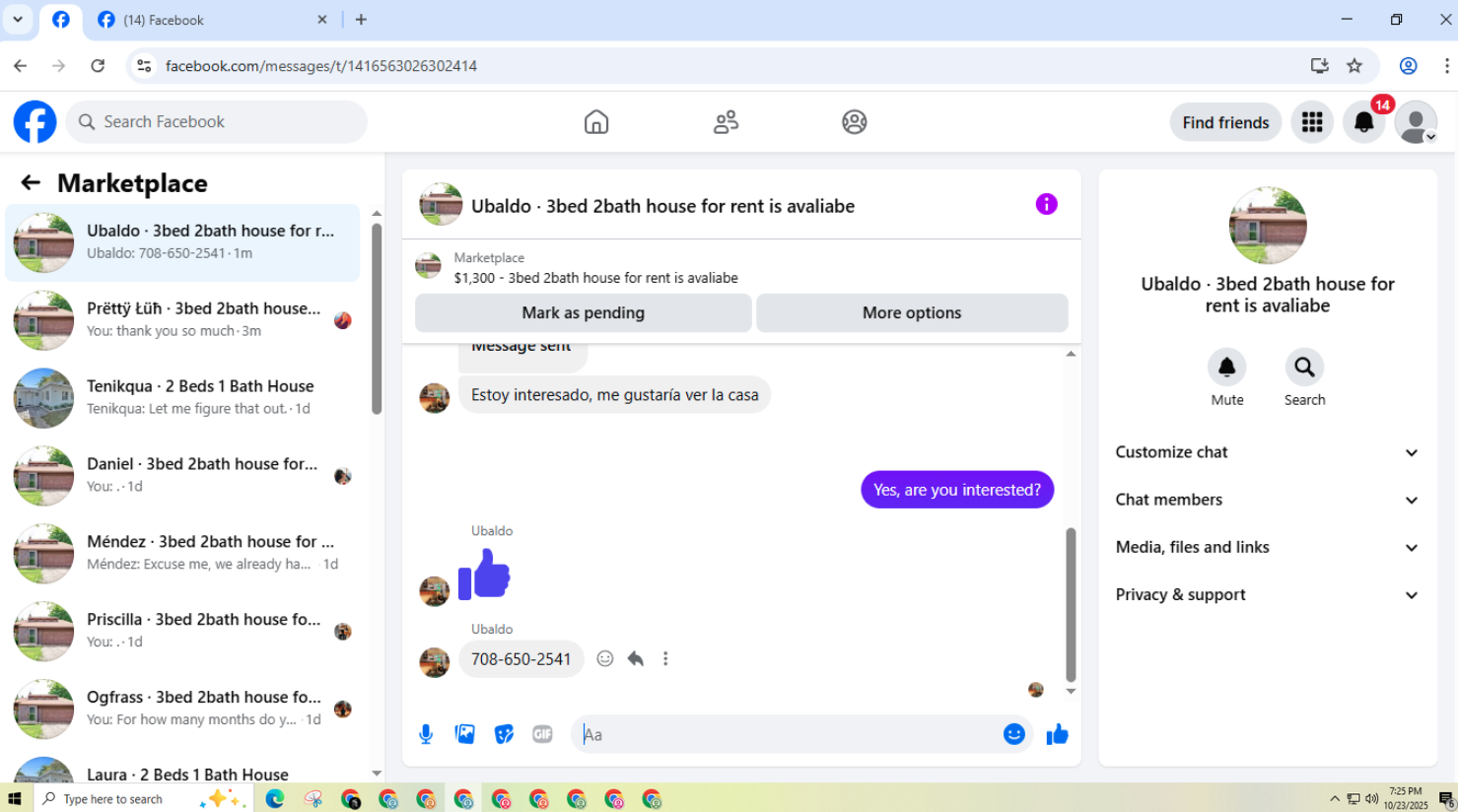1458x812 pixels.
Task: Open the Facebook logo home link
Action: coord(35,122)
